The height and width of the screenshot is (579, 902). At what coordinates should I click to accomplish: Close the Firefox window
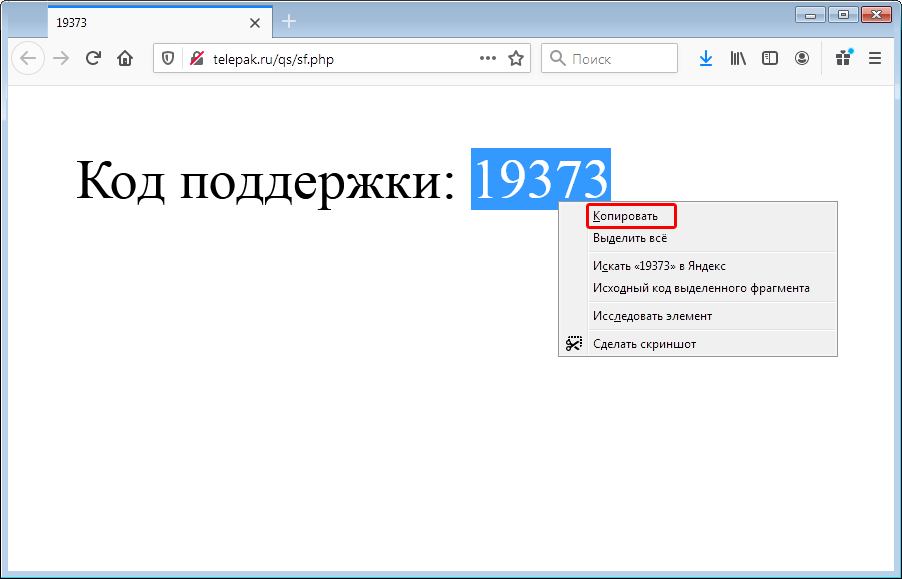(877, 15)
